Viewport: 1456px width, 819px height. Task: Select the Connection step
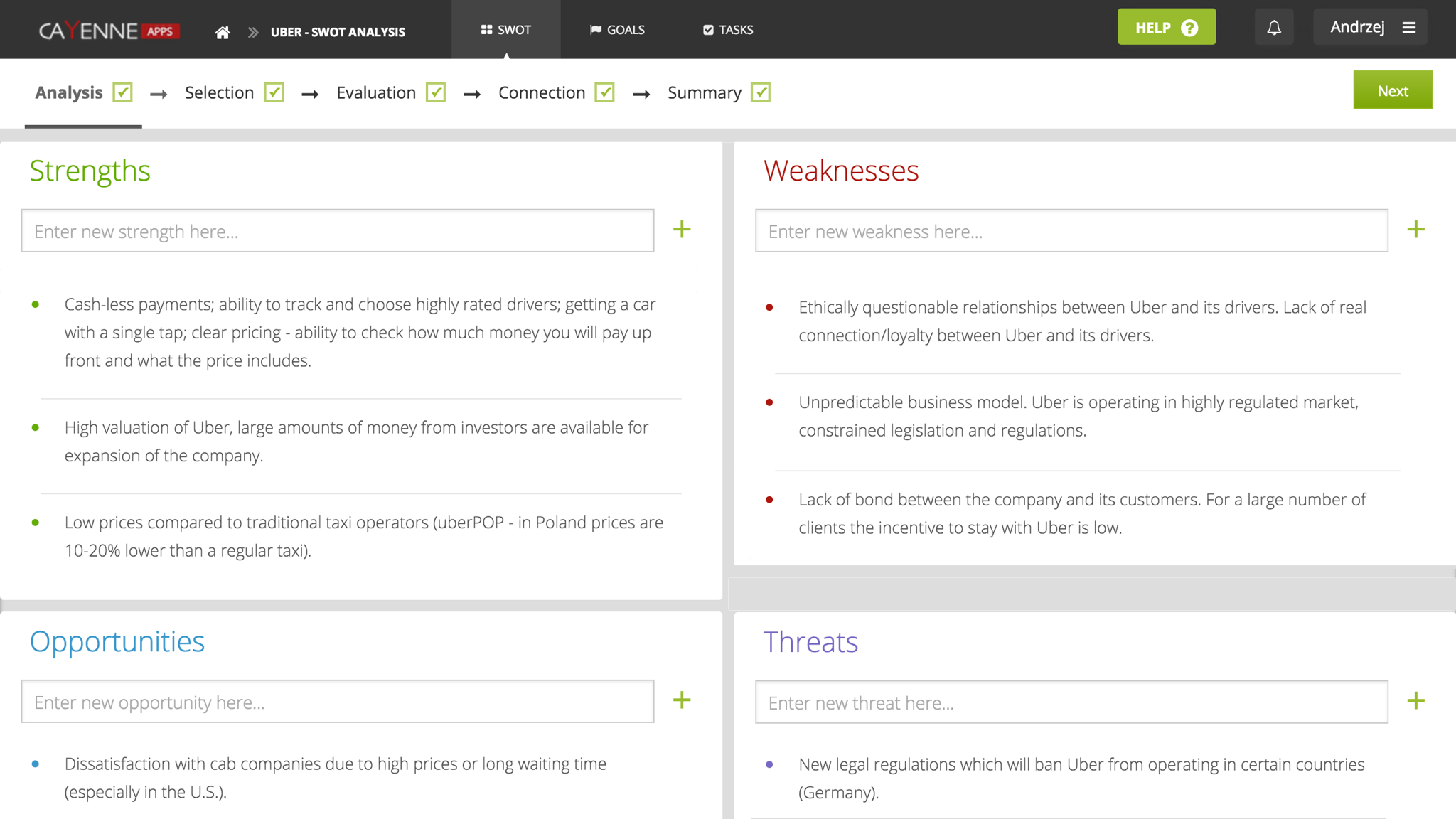(x=542, y=92)
